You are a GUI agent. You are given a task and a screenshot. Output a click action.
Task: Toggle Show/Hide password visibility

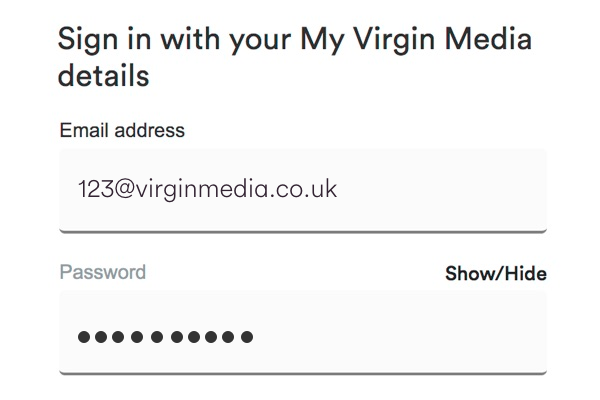pos(496,274)
